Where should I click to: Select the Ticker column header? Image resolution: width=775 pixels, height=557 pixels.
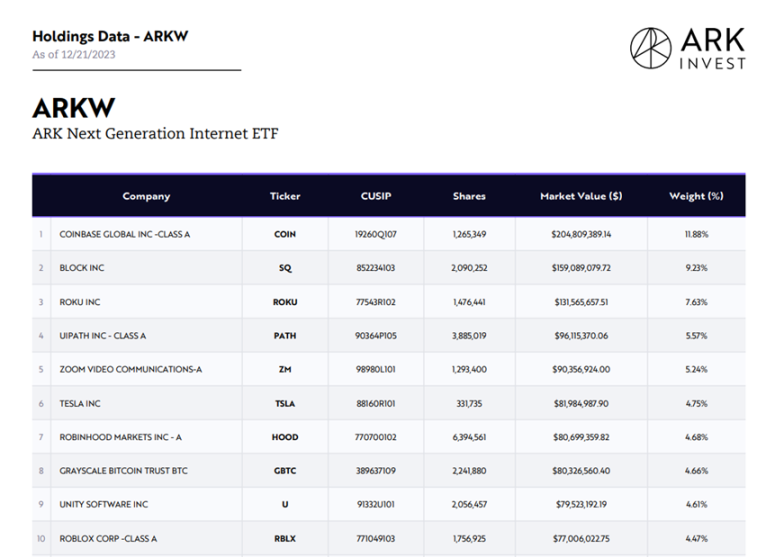(285, 196)
